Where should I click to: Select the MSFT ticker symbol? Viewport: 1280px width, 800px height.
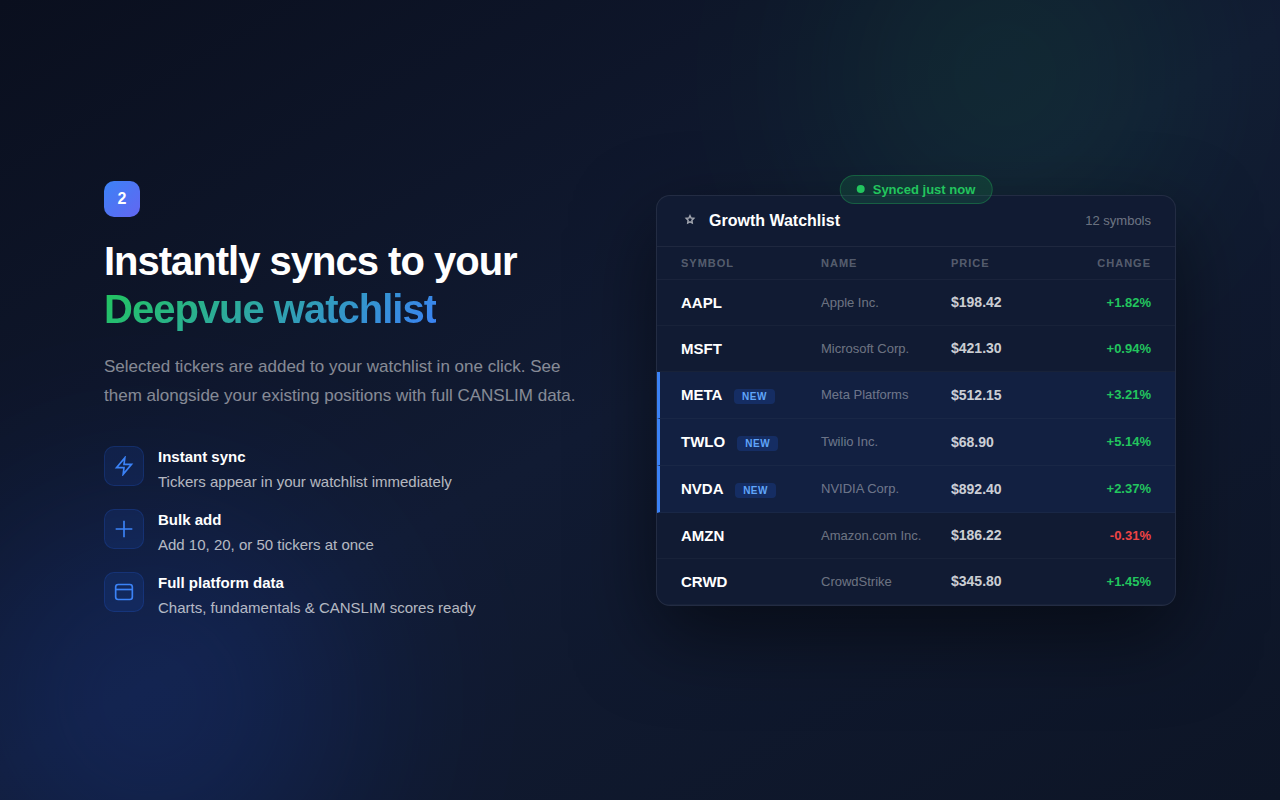(x=701, y=348)
